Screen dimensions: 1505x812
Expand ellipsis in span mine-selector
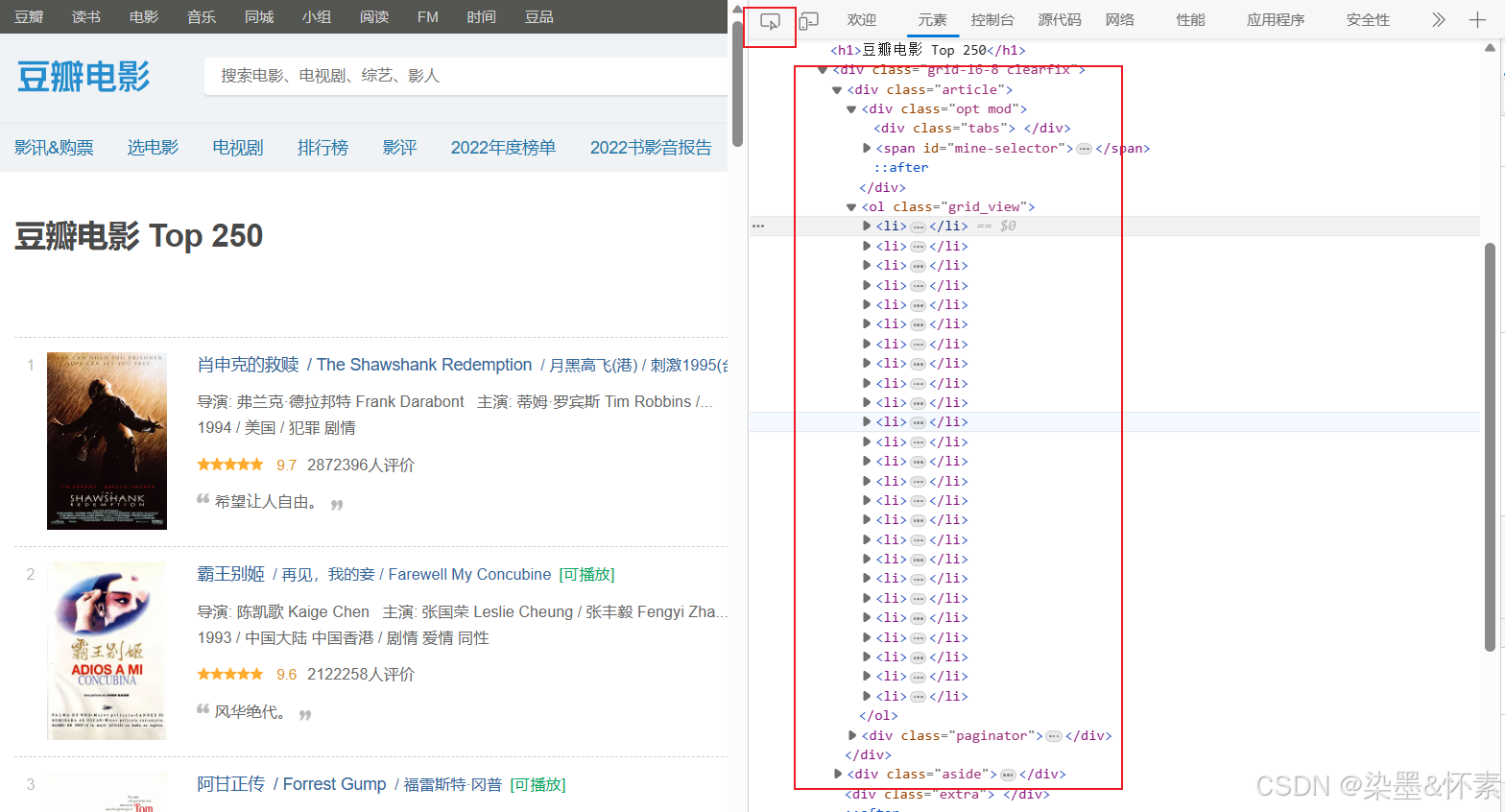1084,149
